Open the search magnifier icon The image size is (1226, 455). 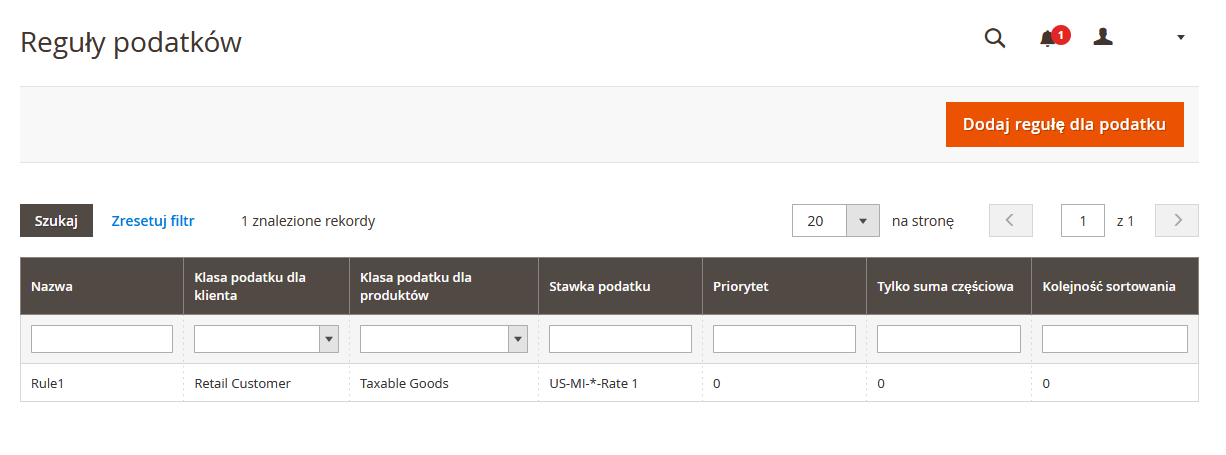pyautogui.click(x=995, y=38)
